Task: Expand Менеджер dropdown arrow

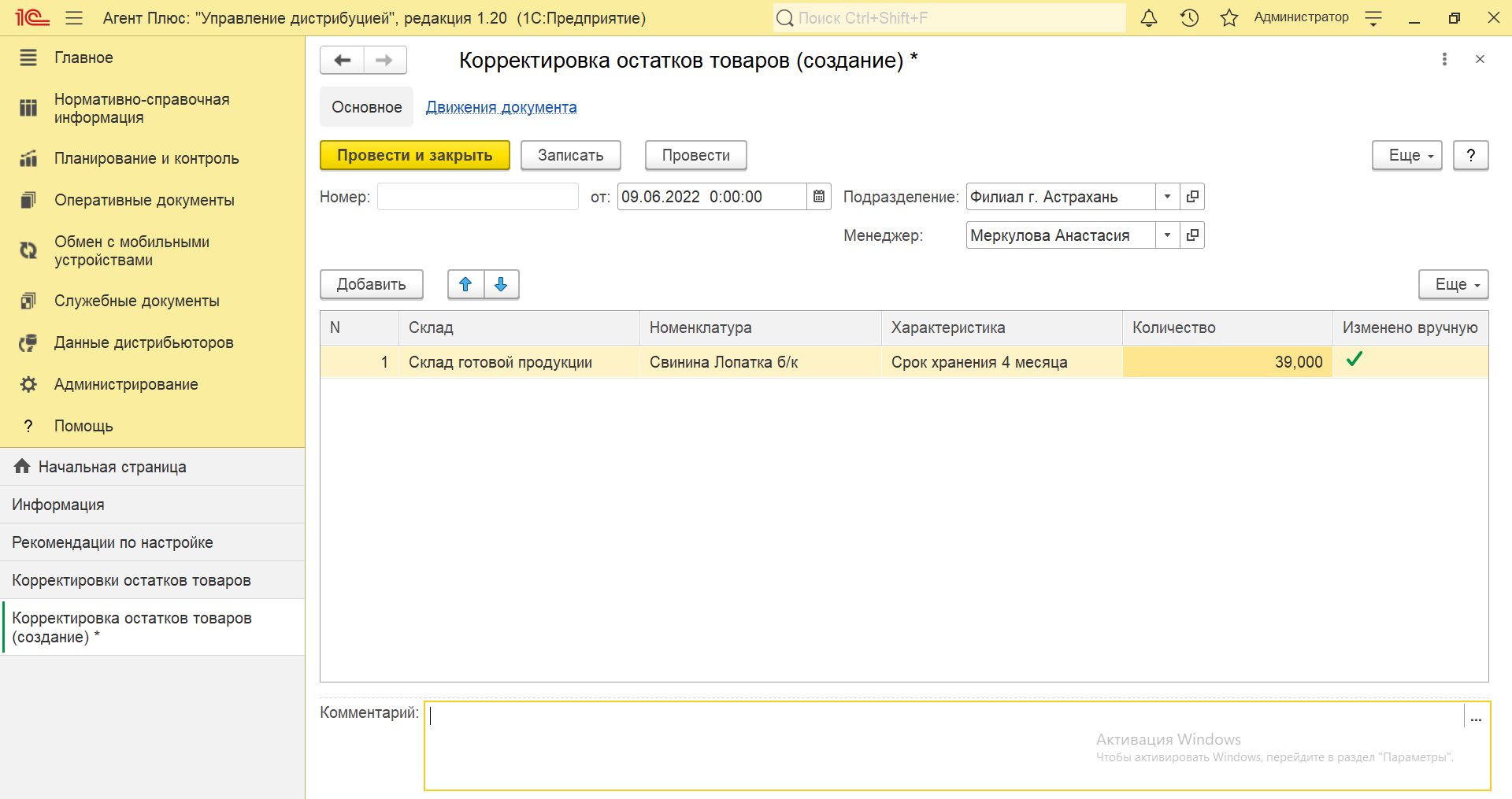Action: pos(1167,235)
